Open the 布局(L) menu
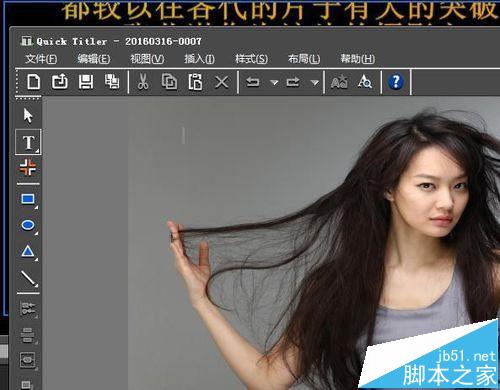The width and height of the screenshot is (500, 390). 304,59
